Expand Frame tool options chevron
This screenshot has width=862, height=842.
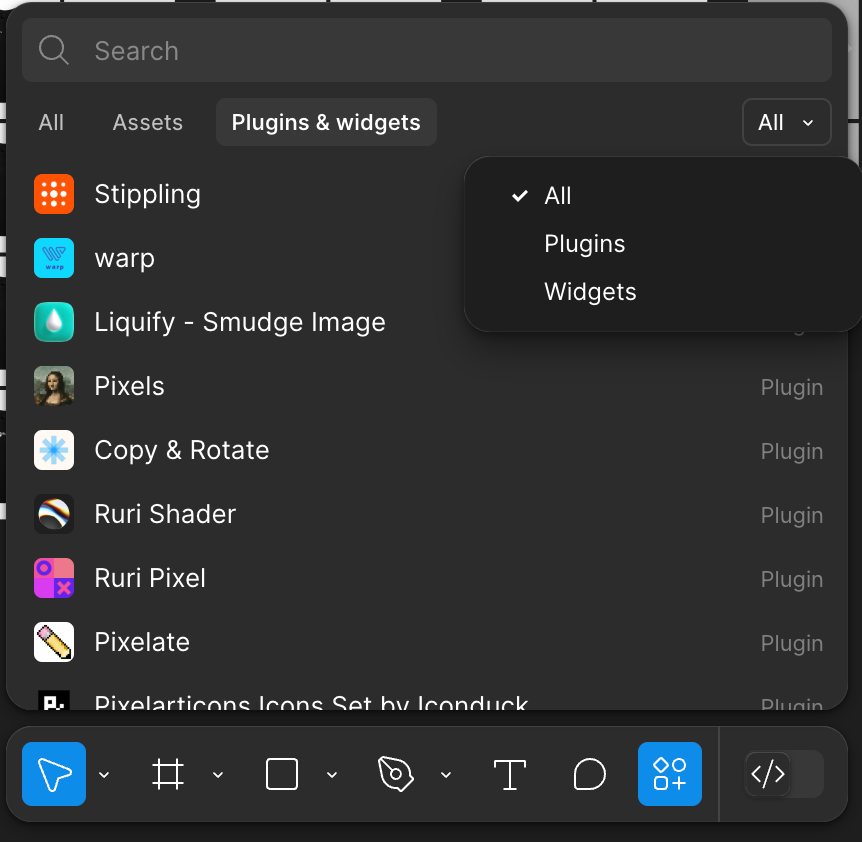pos(218,774)
